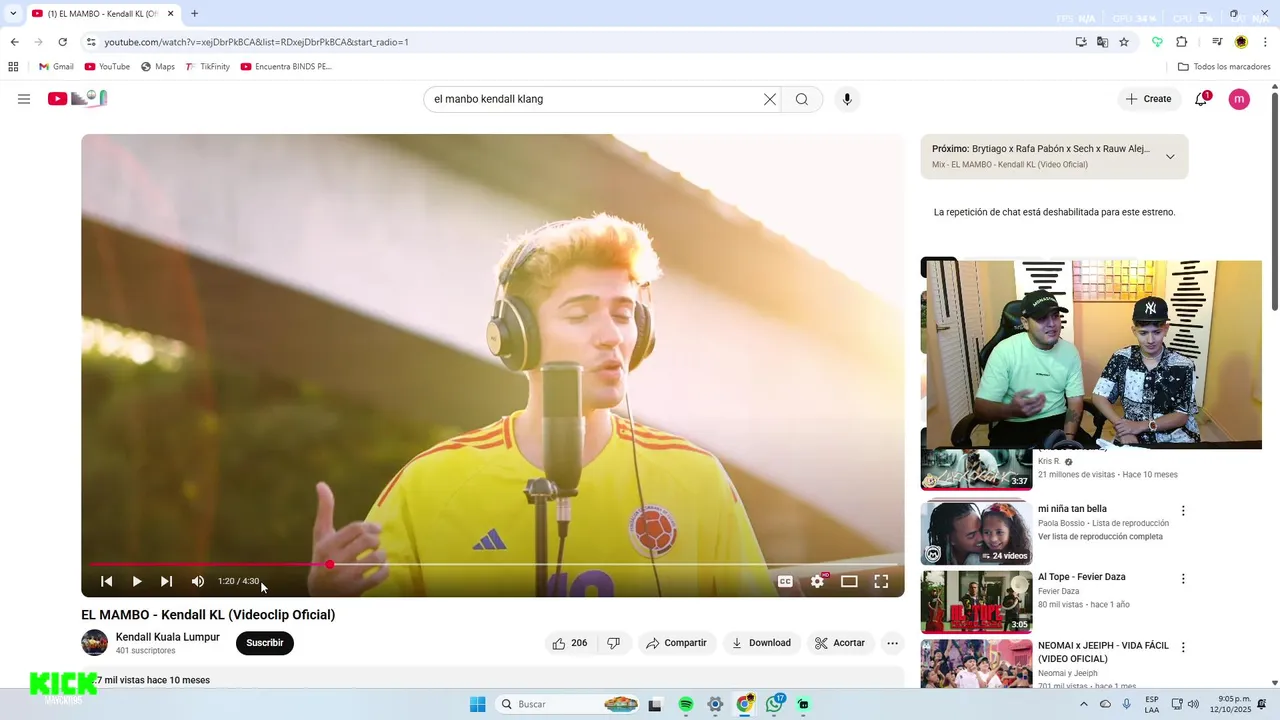Open the YouTube guide hamburger menu

[24, 99]
